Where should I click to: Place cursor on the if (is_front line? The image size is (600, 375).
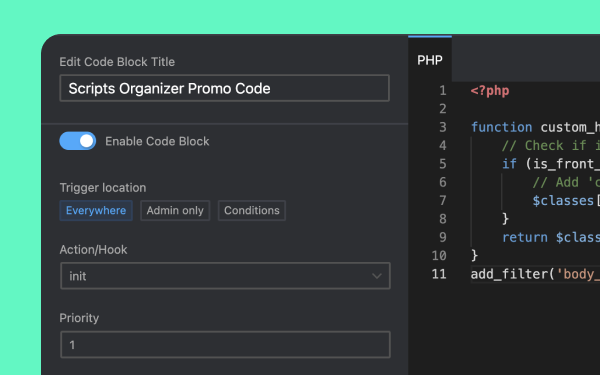(x=551, y=164)
